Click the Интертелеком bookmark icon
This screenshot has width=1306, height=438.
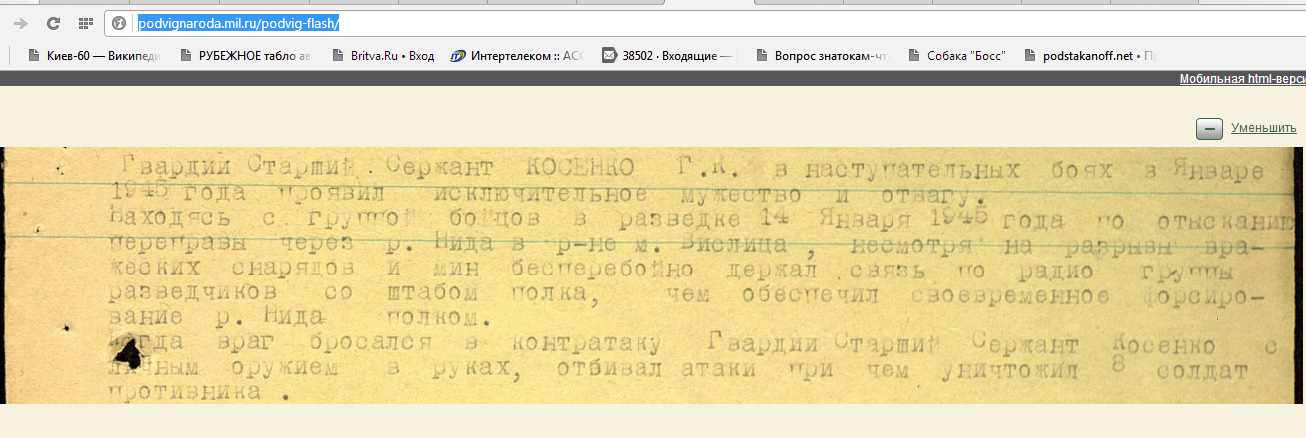point(458,56)
